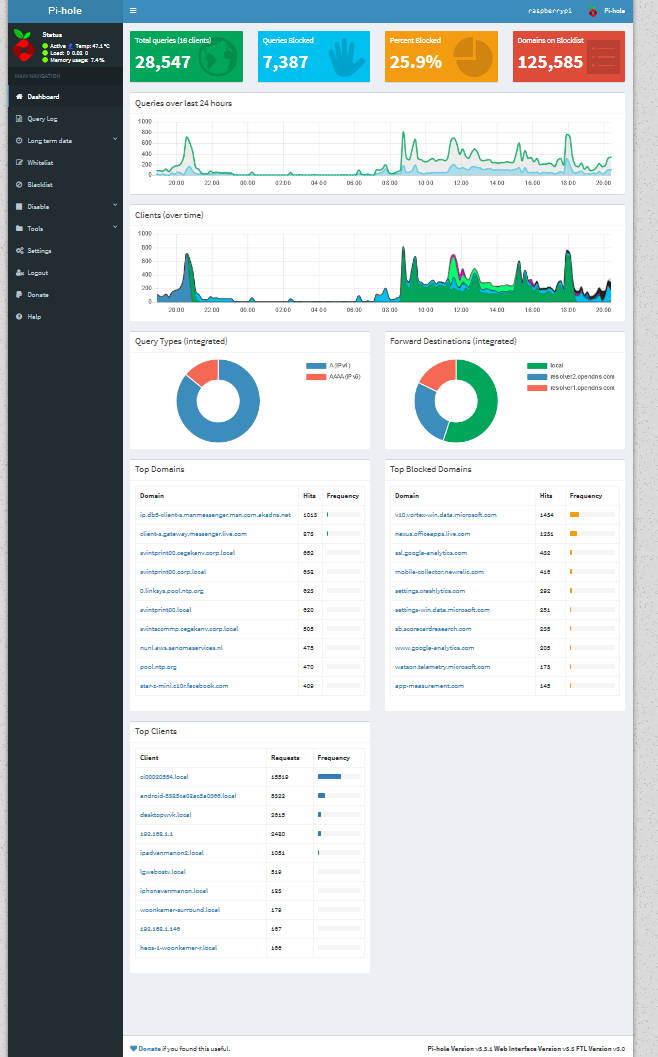The height and width of the screenshot is (1057, 658).
Task: Click the Blacklist ban icon in sidebar
Action: [x=19, y=185]
